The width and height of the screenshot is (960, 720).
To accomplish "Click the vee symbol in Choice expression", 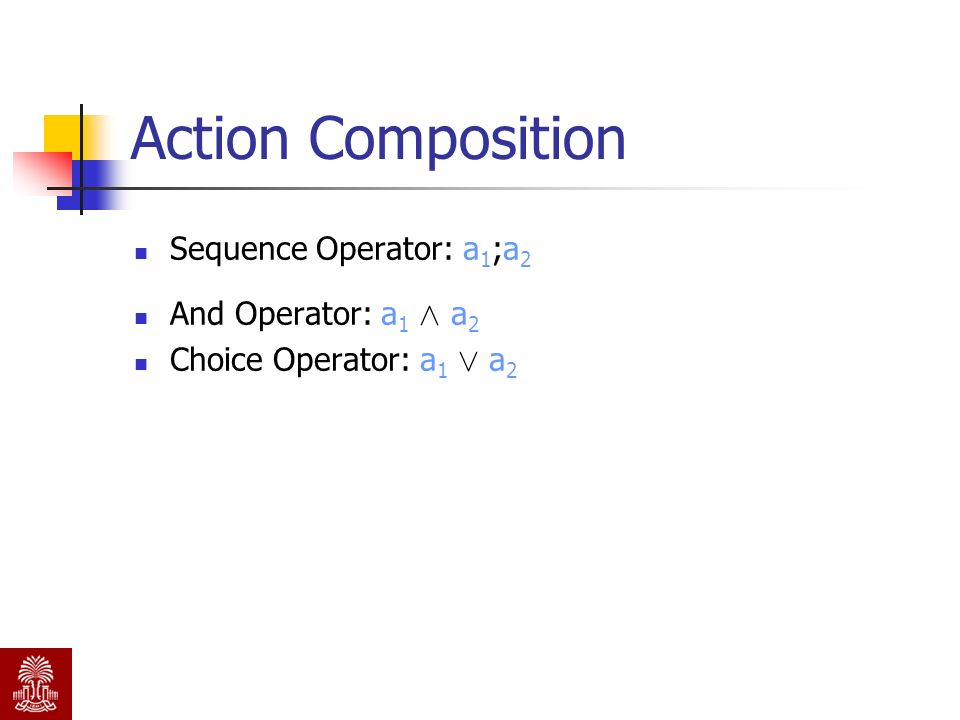I will 468,361.
